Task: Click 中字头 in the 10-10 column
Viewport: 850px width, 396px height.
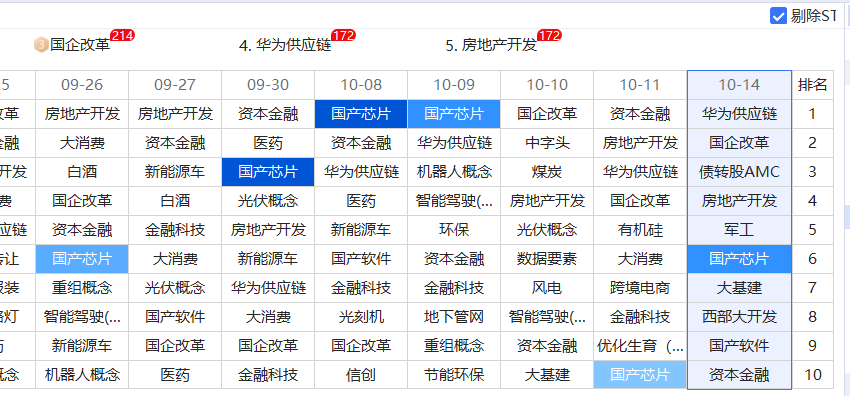Action: (547, 143)
